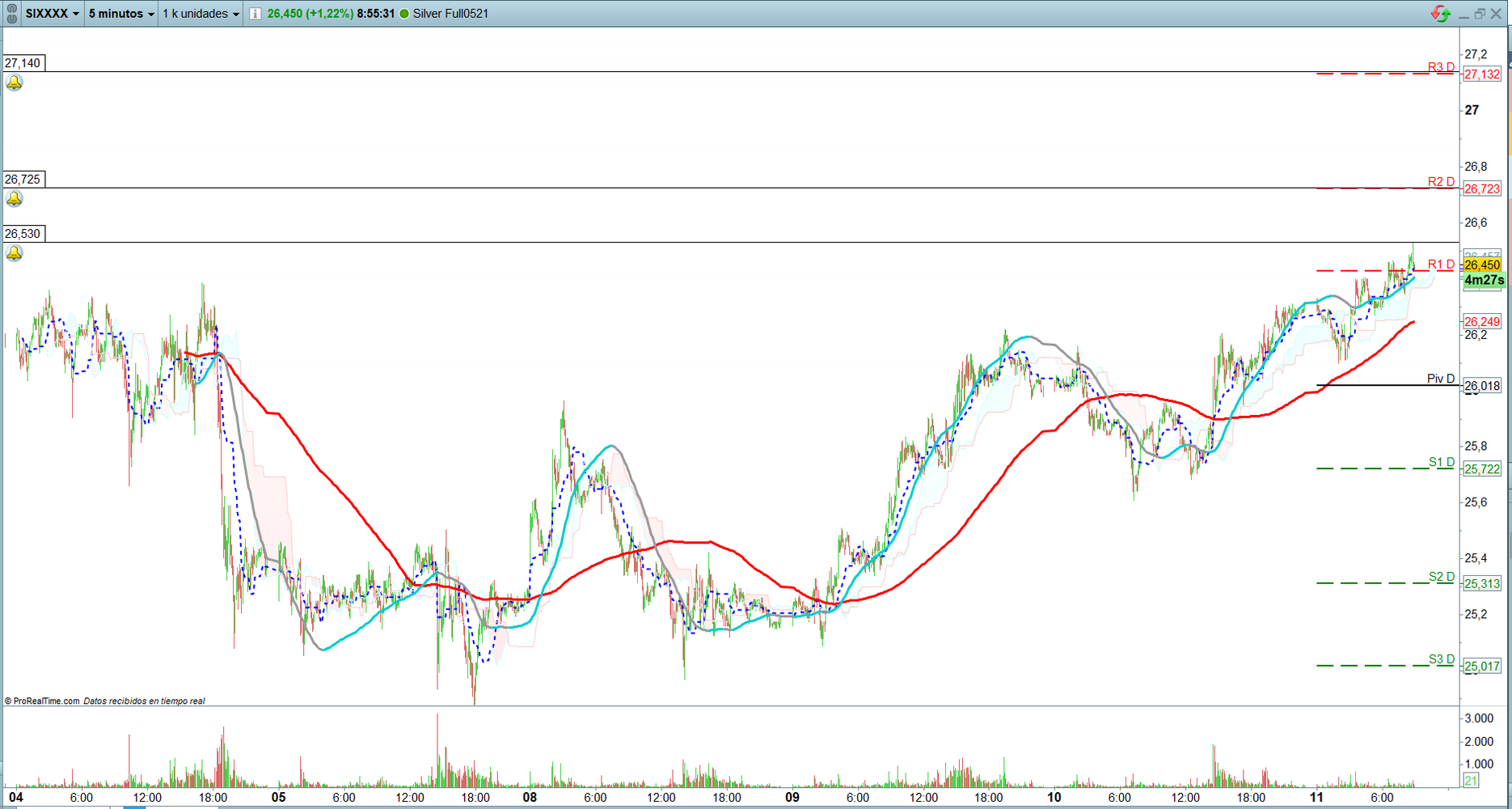Expand the 1 k unidades dropdown
This screenshot has height=809, width=1512.
201,14
